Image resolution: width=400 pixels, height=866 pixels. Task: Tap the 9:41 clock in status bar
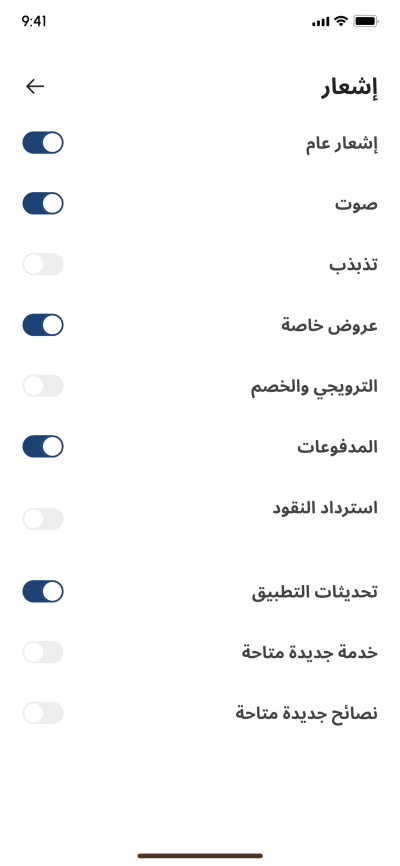tap(34, 21)
